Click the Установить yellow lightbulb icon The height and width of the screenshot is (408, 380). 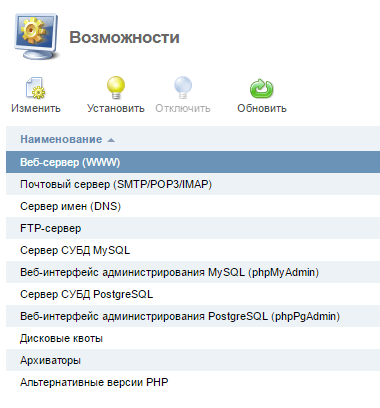[116, 88]
